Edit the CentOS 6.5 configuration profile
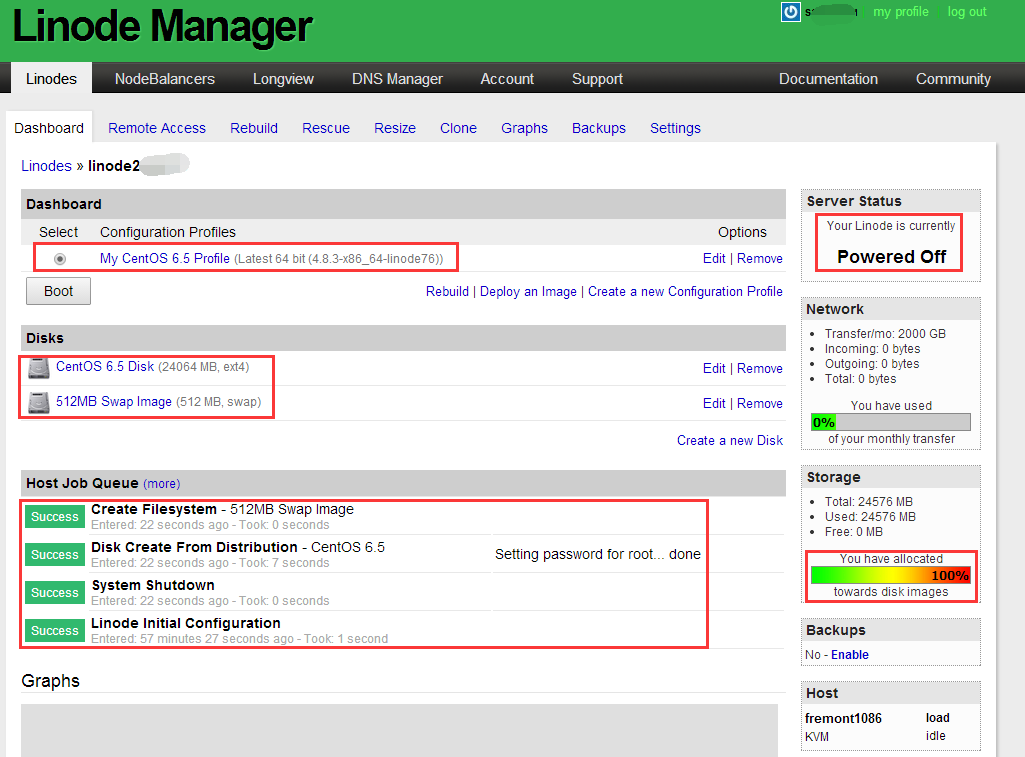Image resolution: width=1025 pixels, height=757 pixels. (714, 258)
